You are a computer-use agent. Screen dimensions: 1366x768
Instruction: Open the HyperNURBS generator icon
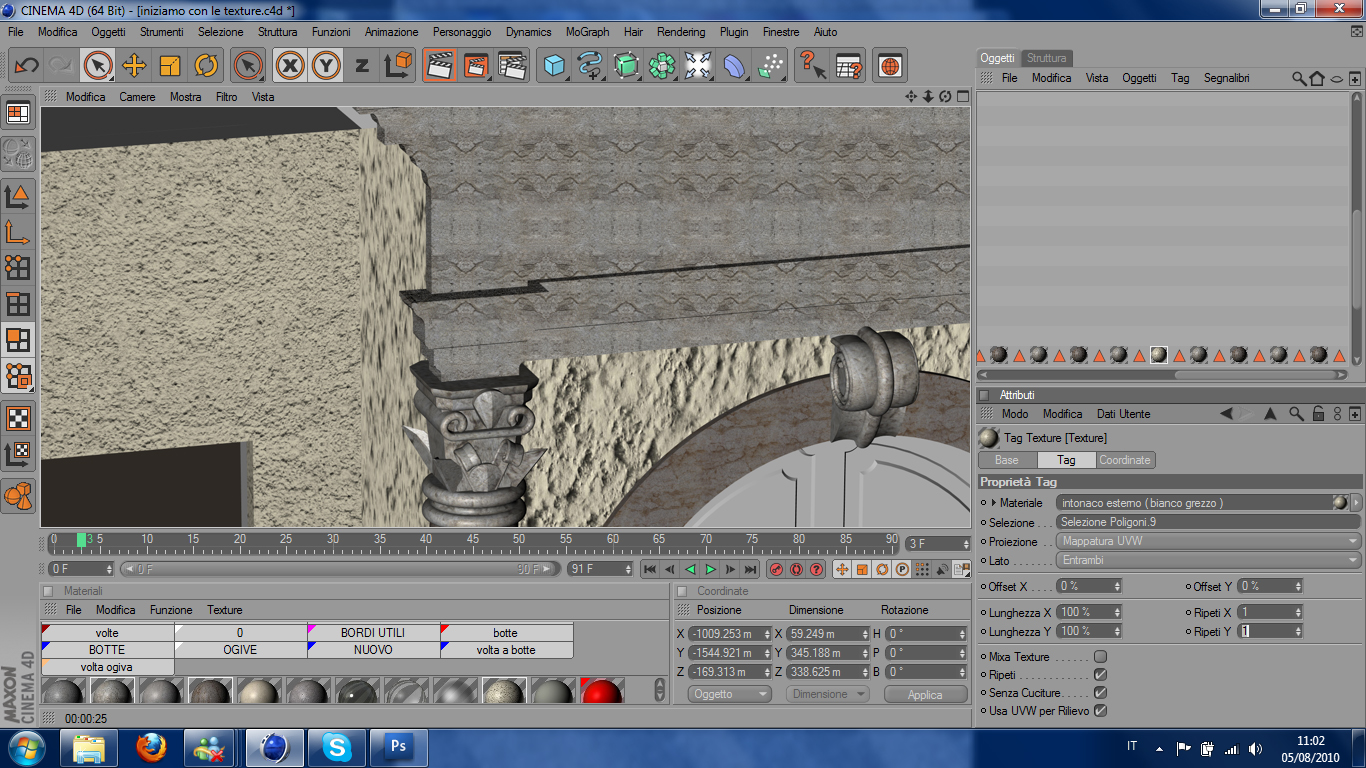click(x=626, y=66)
